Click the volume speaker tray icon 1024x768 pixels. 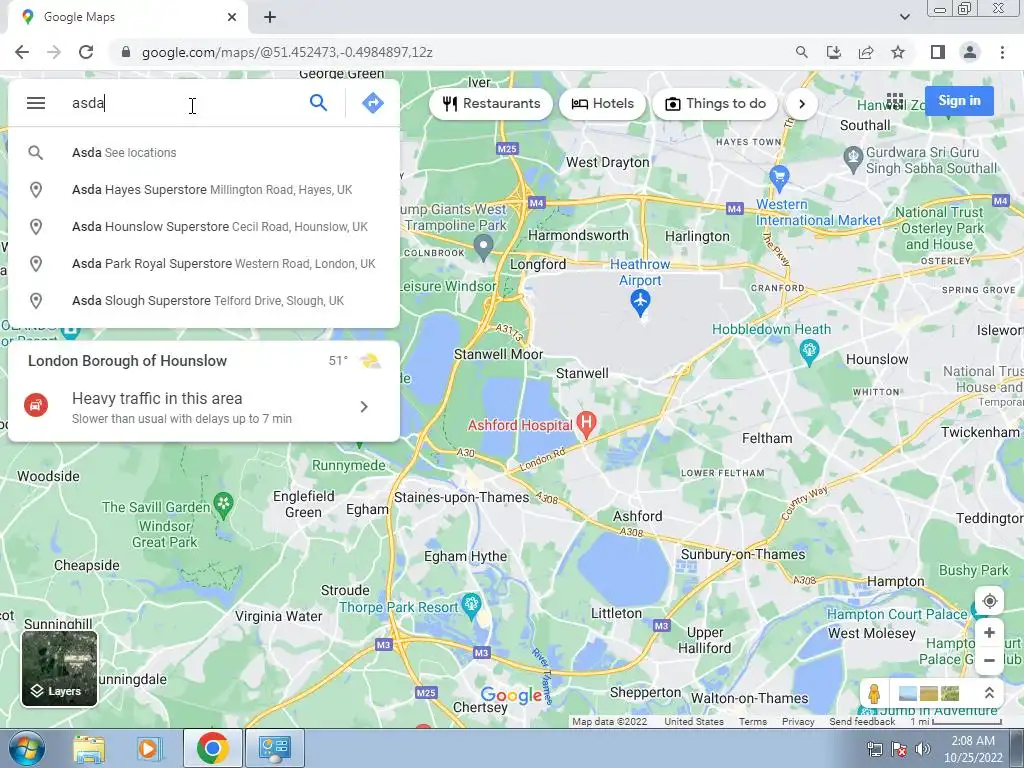pos(922,749)
